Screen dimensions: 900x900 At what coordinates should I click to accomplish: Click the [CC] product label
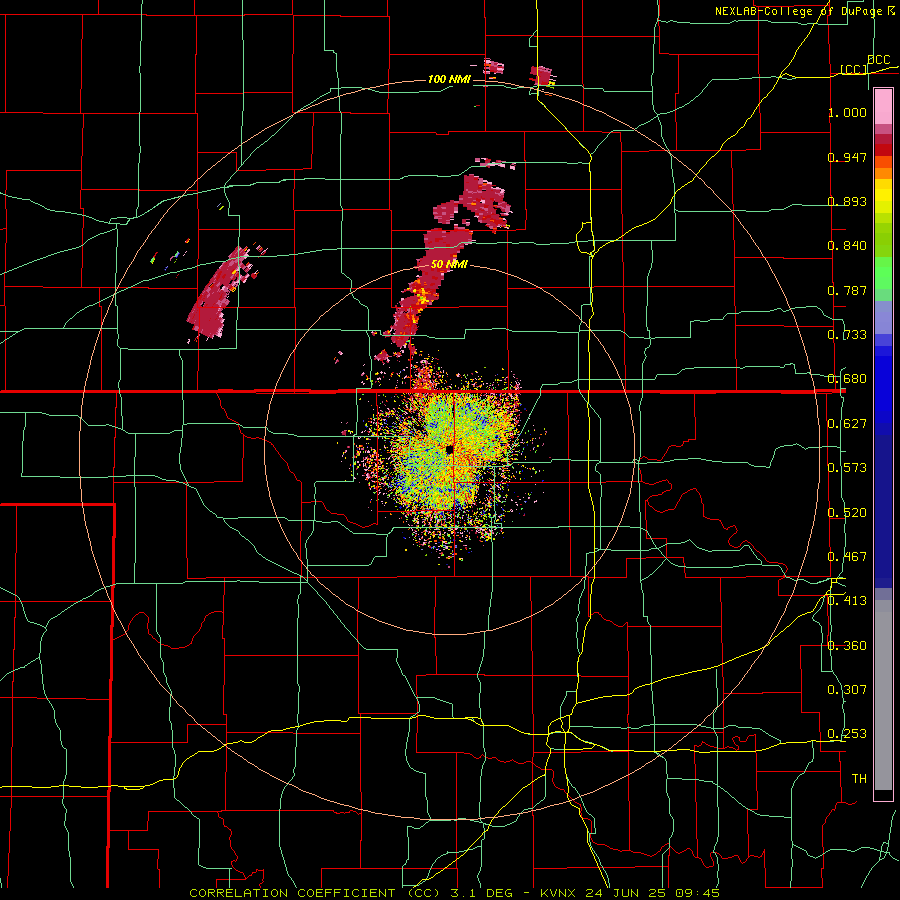(x=854, y=69)
